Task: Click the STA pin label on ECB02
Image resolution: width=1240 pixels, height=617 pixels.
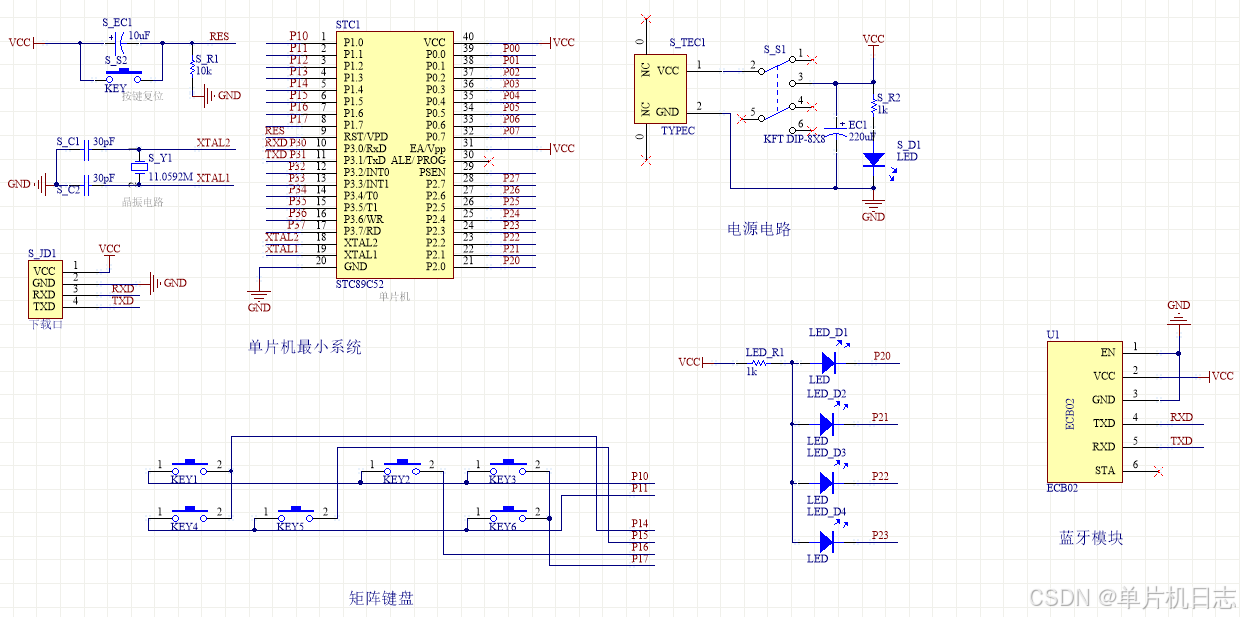Action: coord(1105,470)
